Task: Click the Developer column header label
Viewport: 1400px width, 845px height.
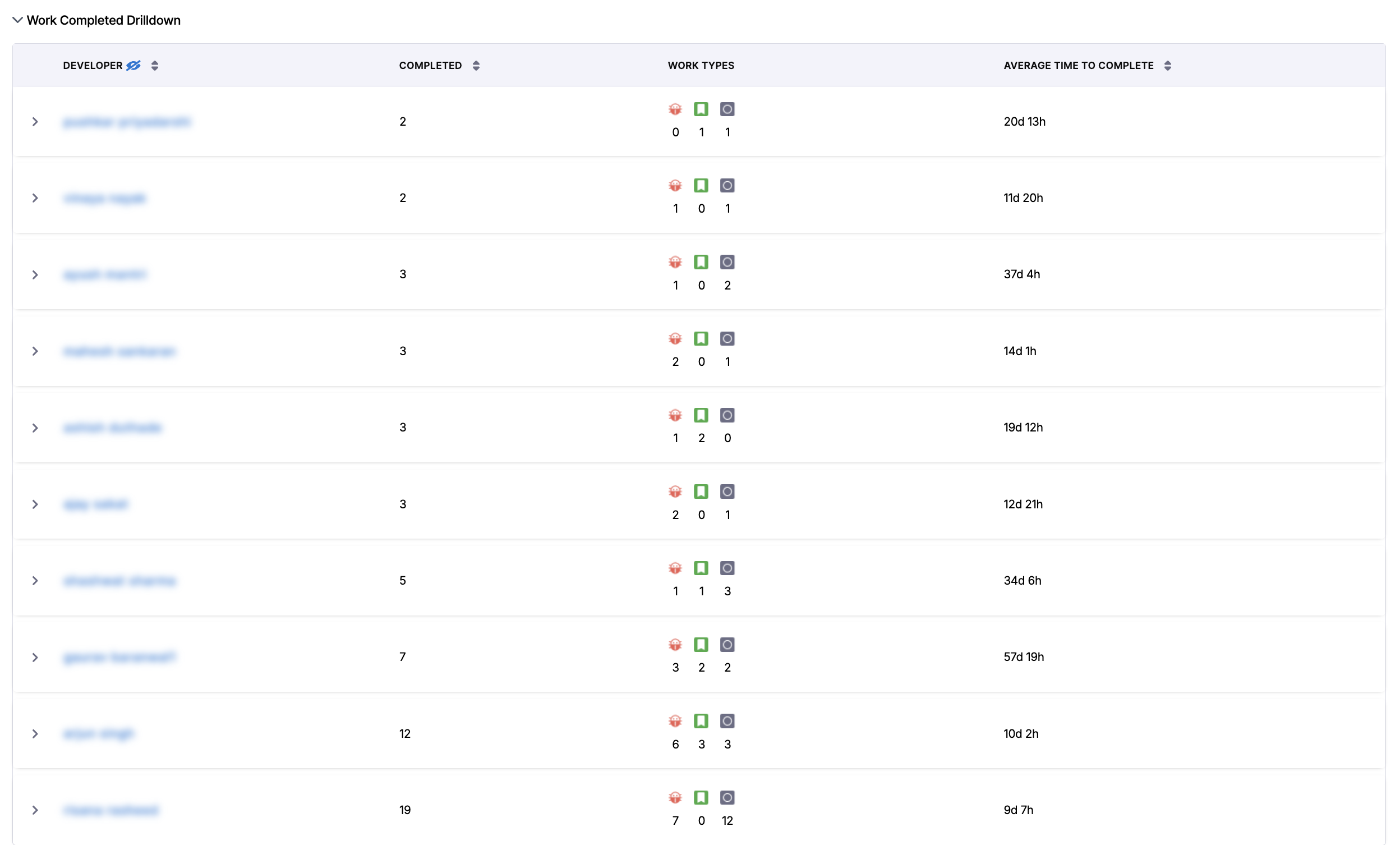Action: (93, 65)
